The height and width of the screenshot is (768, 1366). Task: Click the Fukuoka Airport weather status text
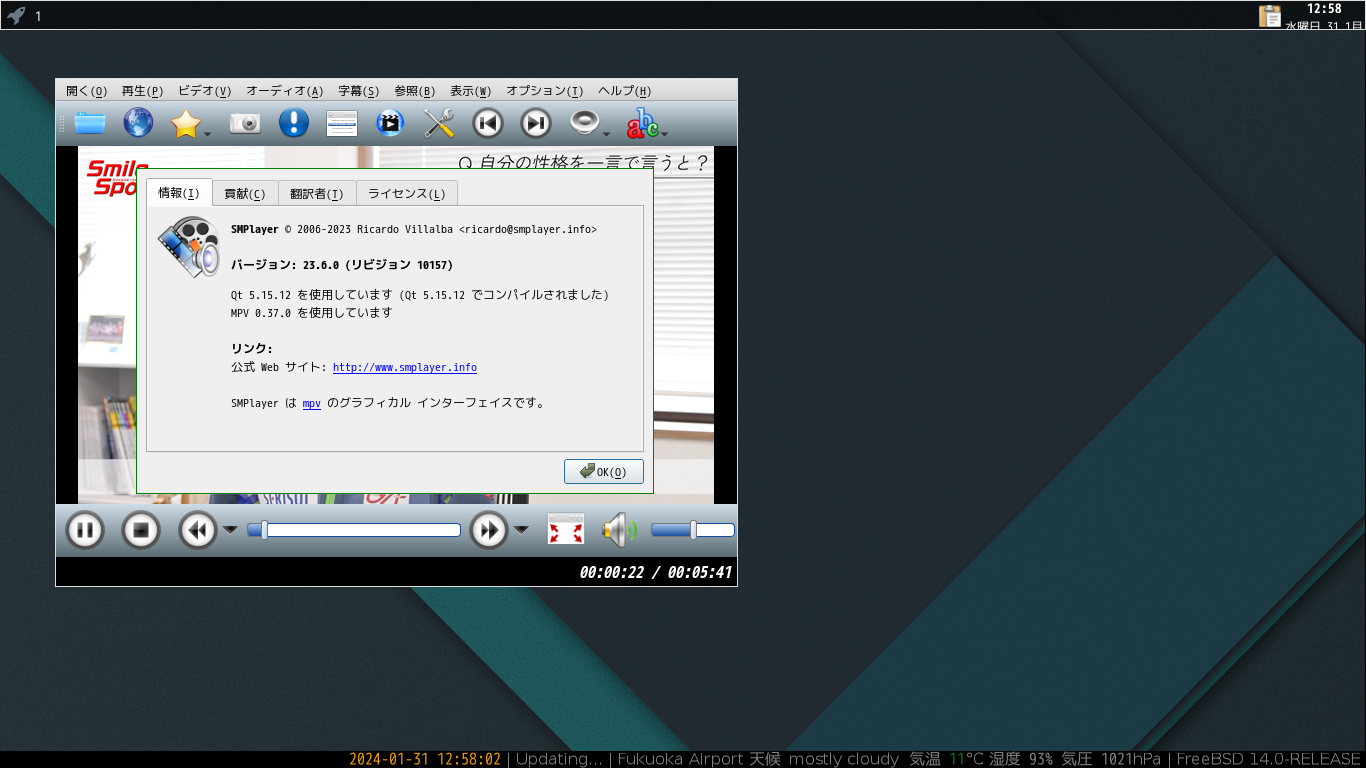click(889, 759)
